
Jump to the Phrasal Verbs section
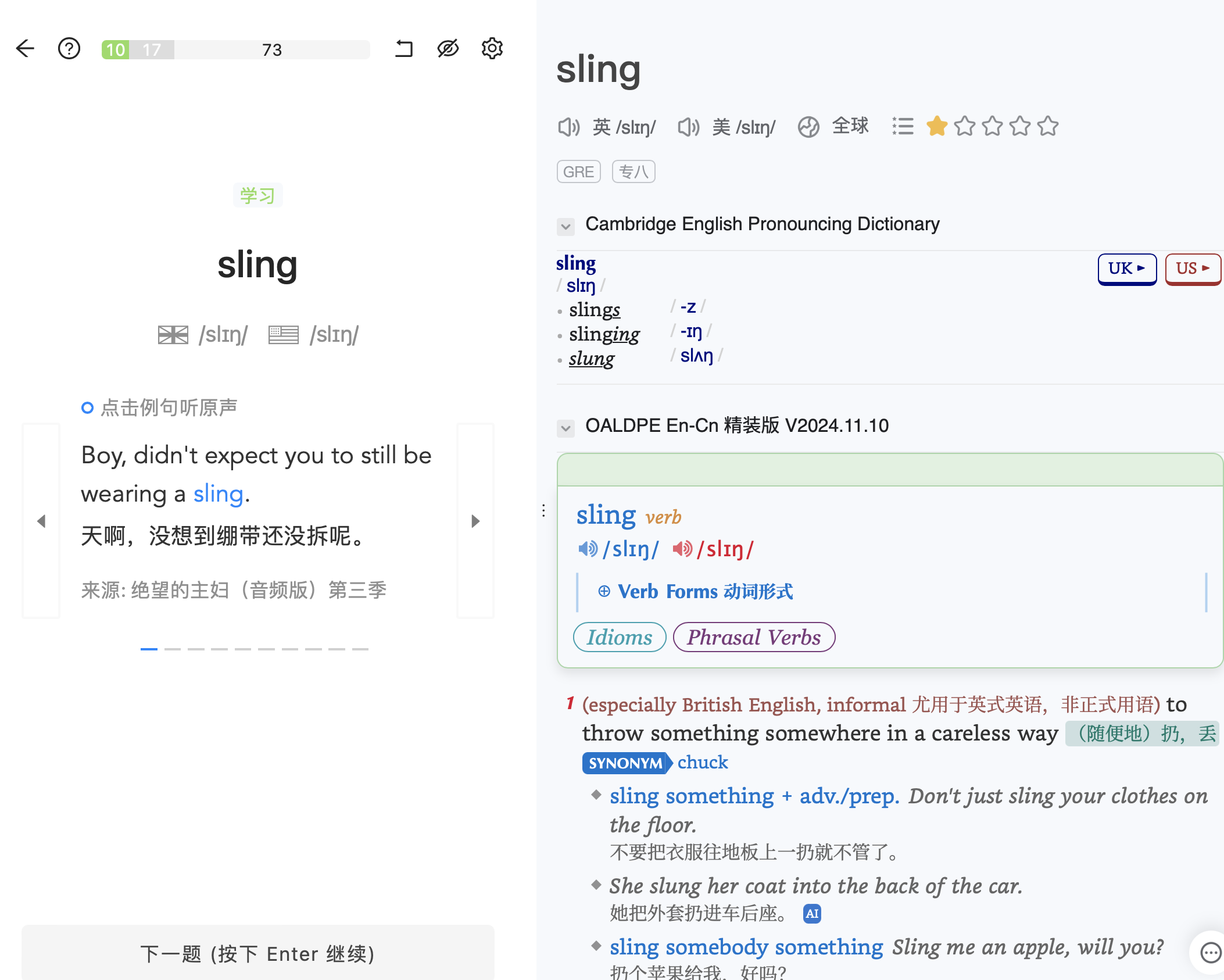(x=754, y=638)
